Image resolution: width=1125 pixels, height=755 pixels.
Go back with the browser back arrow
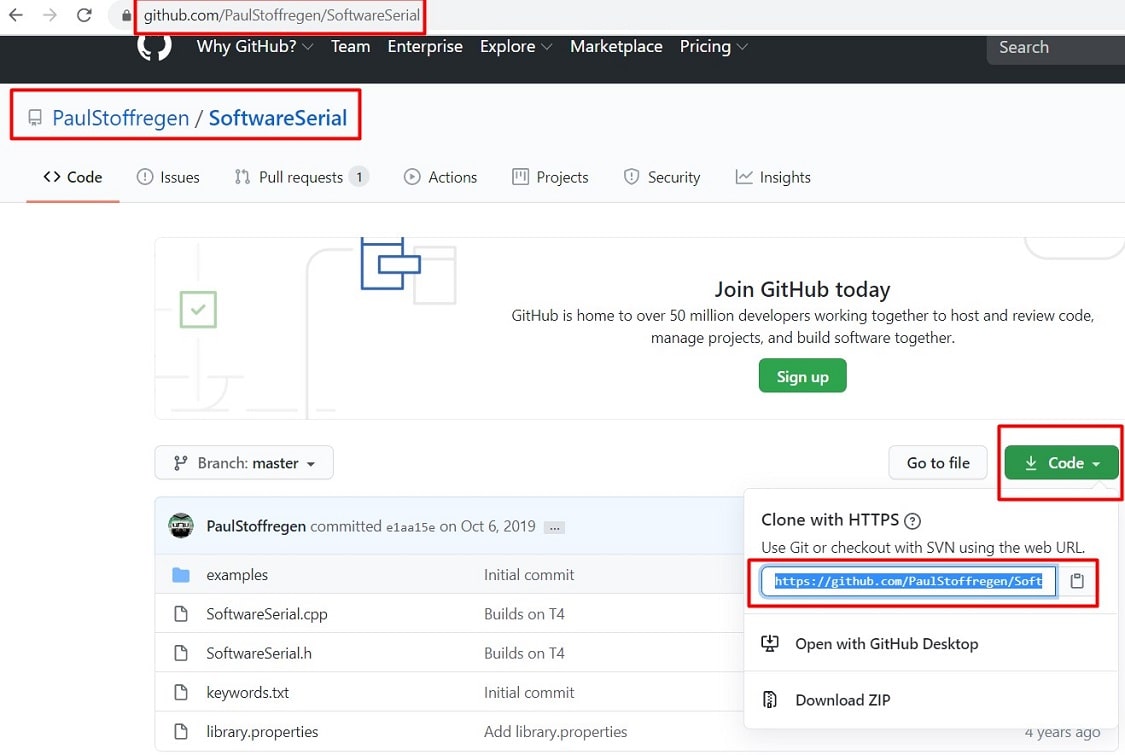16,15
